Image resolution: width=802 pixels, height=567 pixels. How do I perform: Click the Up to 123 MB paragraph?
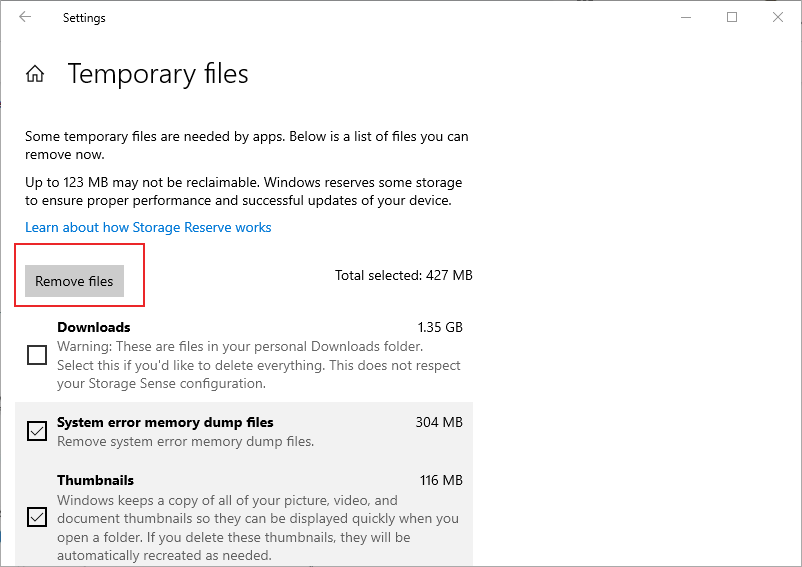pos(243,191)
